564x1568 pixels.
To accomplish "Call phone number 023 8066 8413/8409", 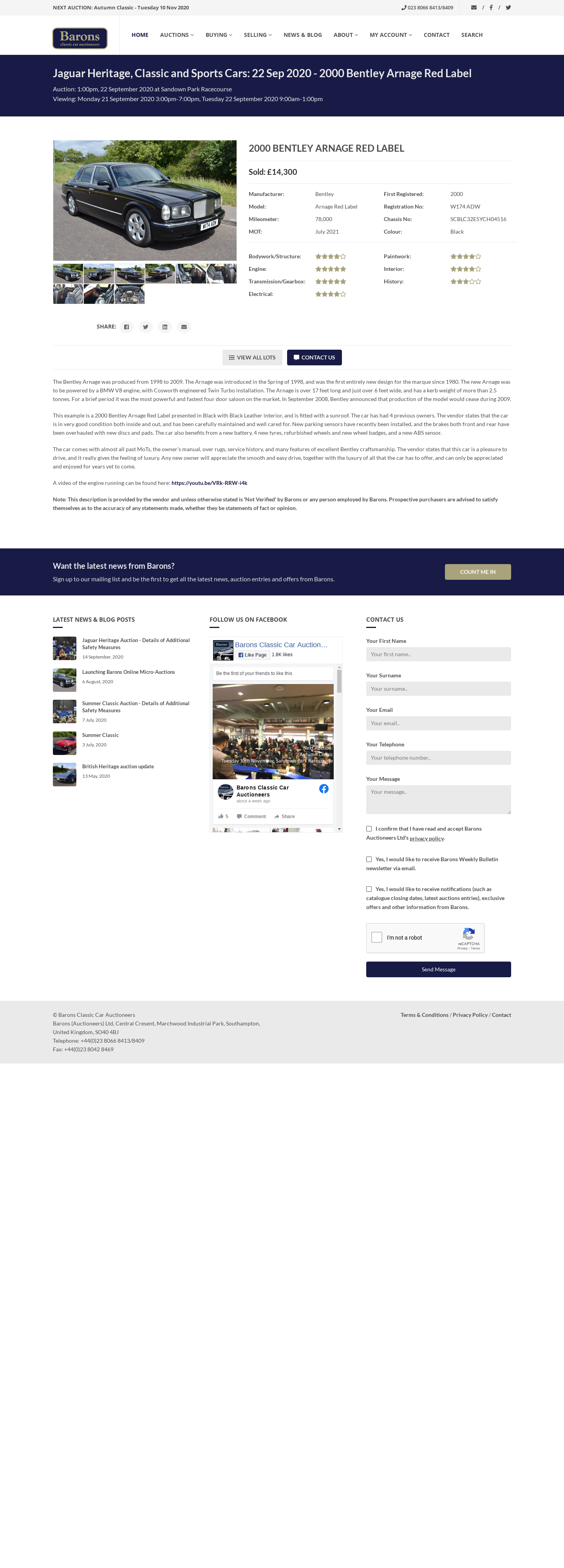I will [427, 7].
